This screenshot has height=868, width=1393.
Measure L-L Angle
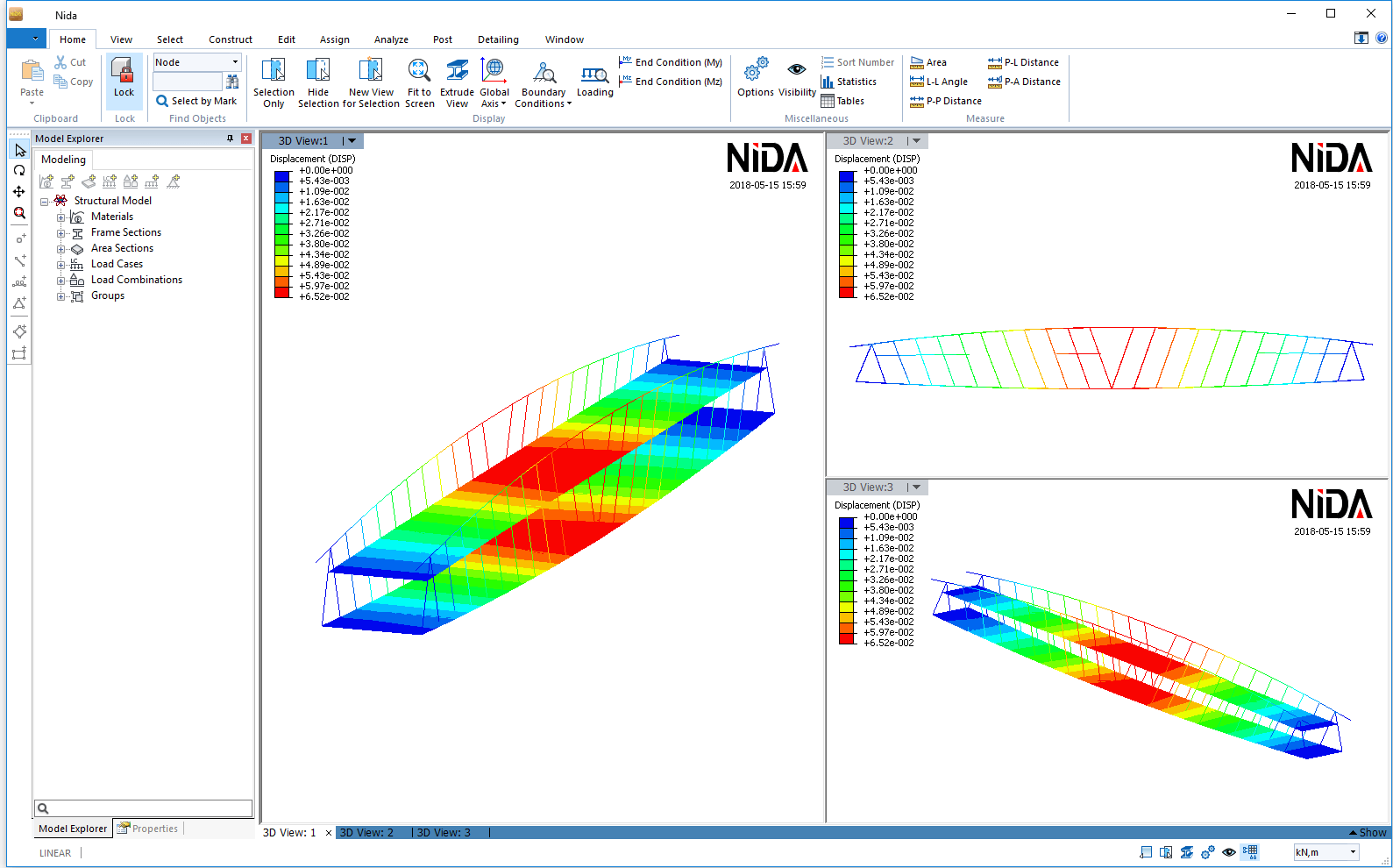pyautogui.click(x=939, y=82)
